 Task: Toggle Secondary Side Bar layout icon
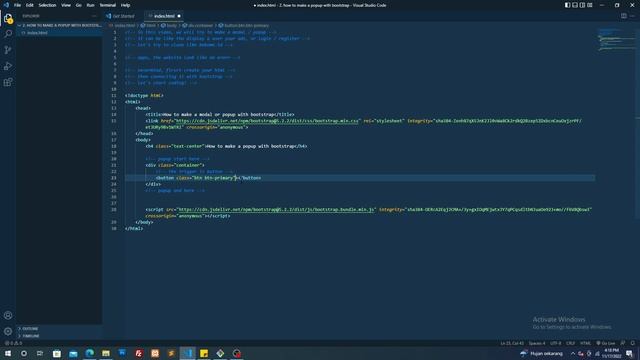click(x=582, y=5)
